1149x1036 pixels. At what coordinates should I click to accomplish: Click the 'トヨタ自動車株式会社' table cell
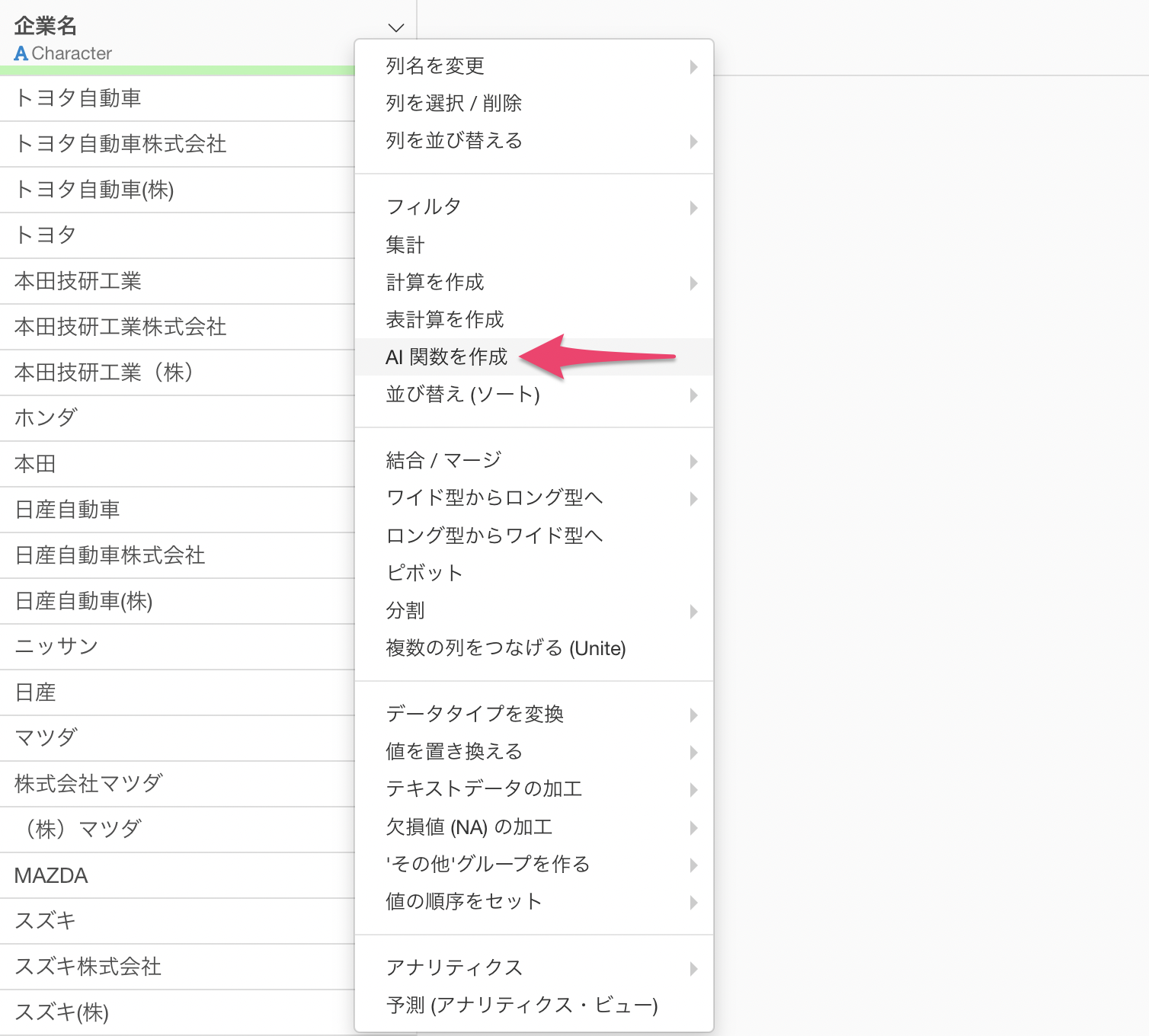120,144
